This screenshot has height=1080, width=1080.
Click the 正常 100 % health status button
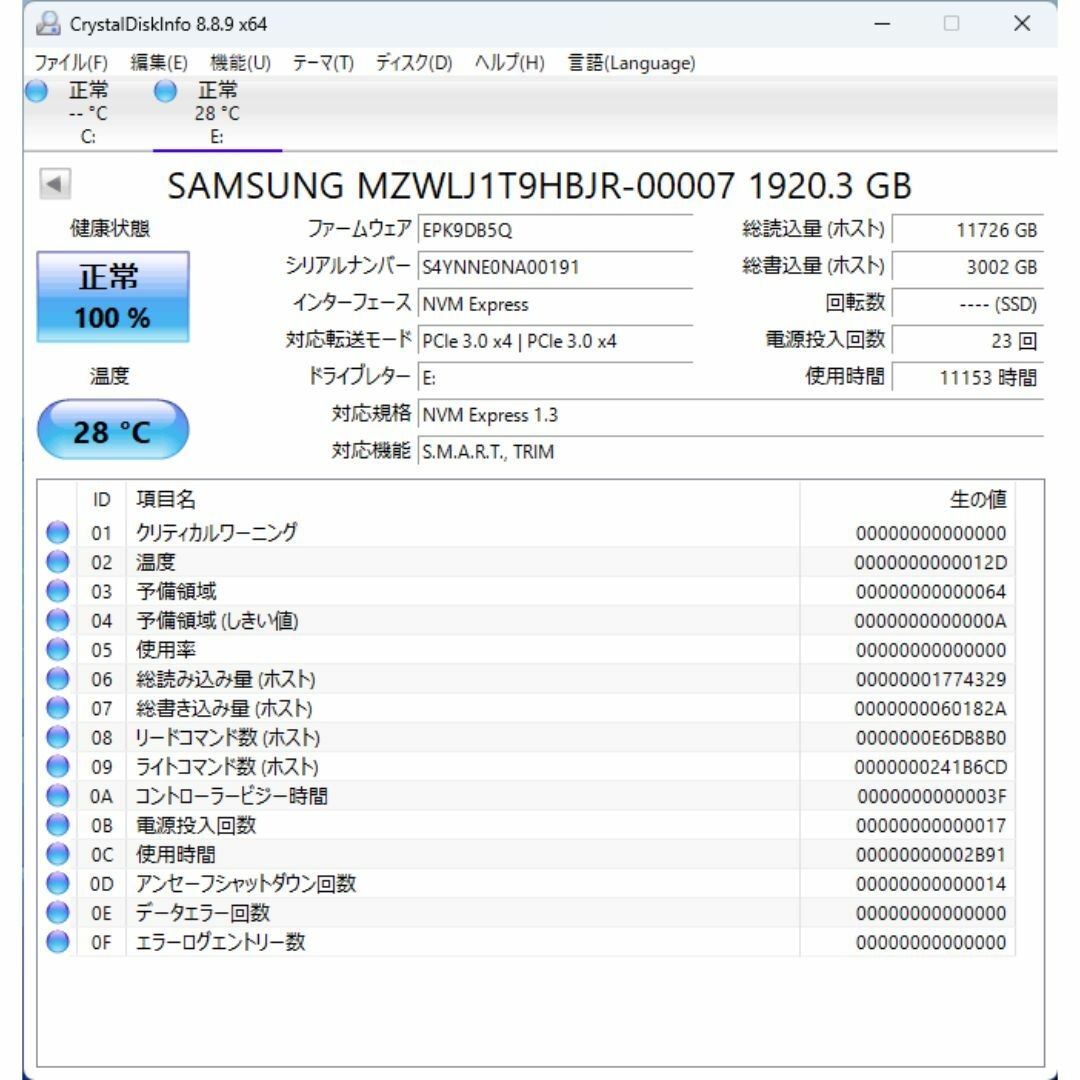click(113, 297)
